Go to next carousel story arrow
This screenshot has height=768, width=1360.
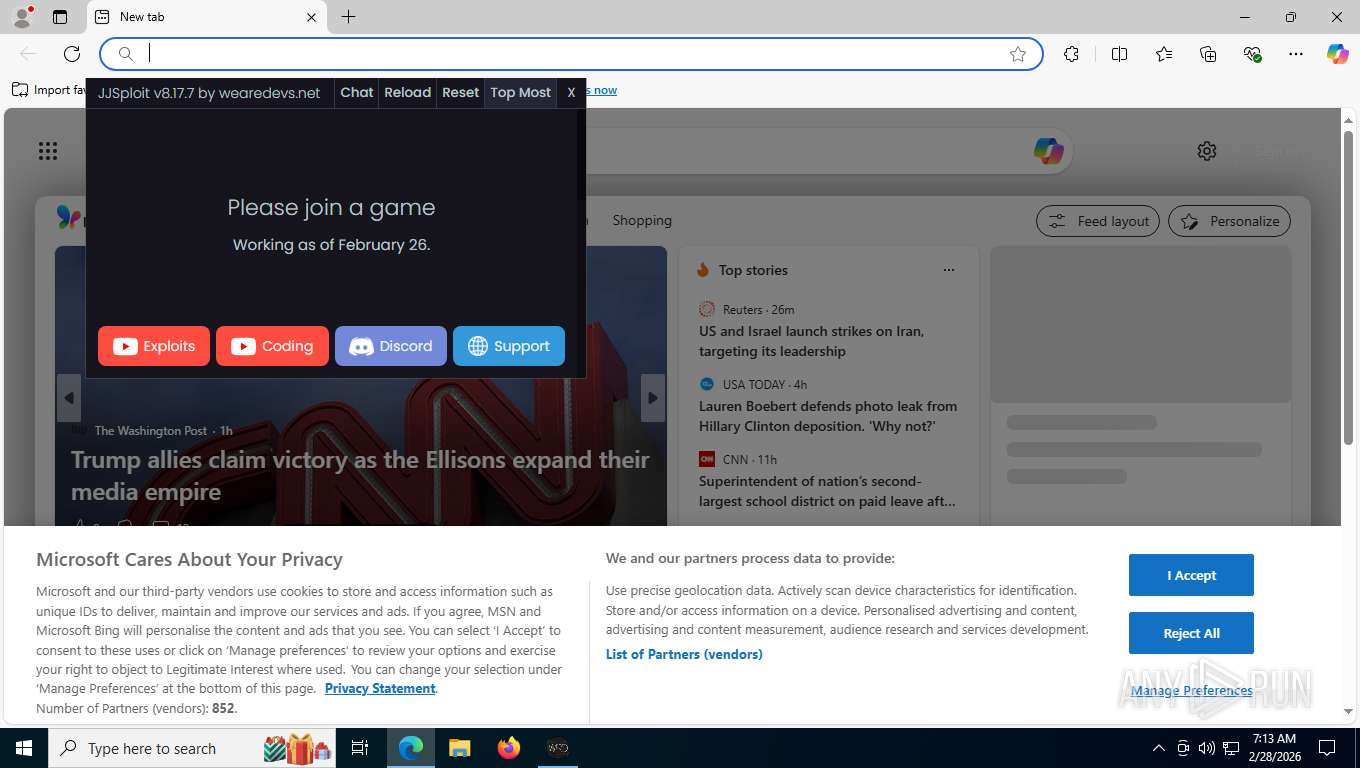pos(653,398)
